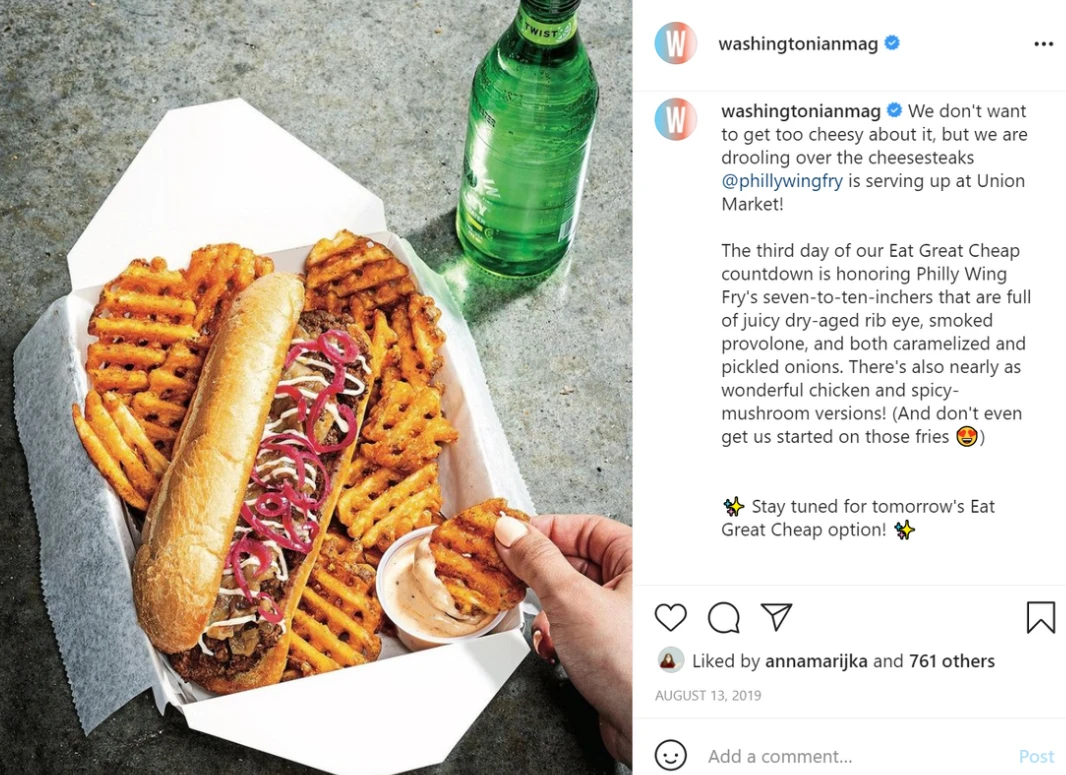This screenshot has width=1066, height=775.
Task: Click the caption's washingtonianmag profile avatar
Action: pyautogui.click(x=676, y=120)
